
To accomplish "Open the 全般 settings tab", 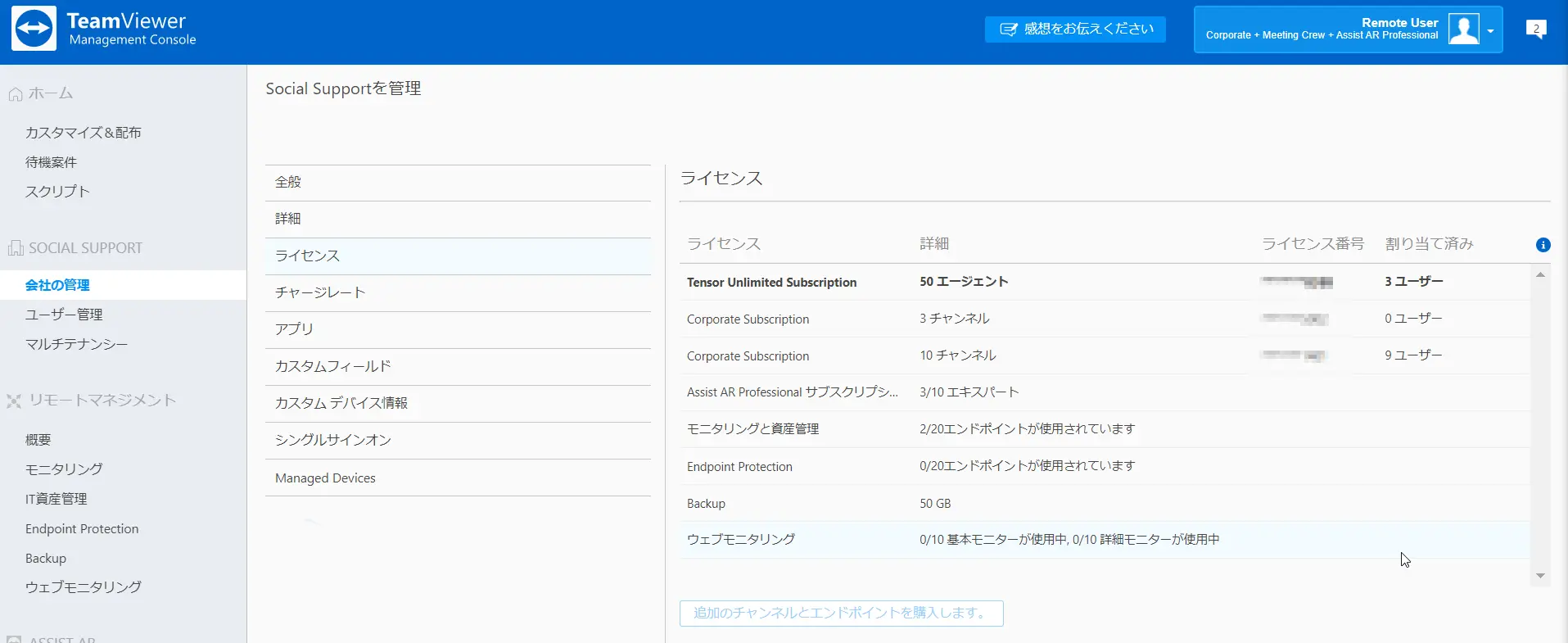I will tap(458, 183).
